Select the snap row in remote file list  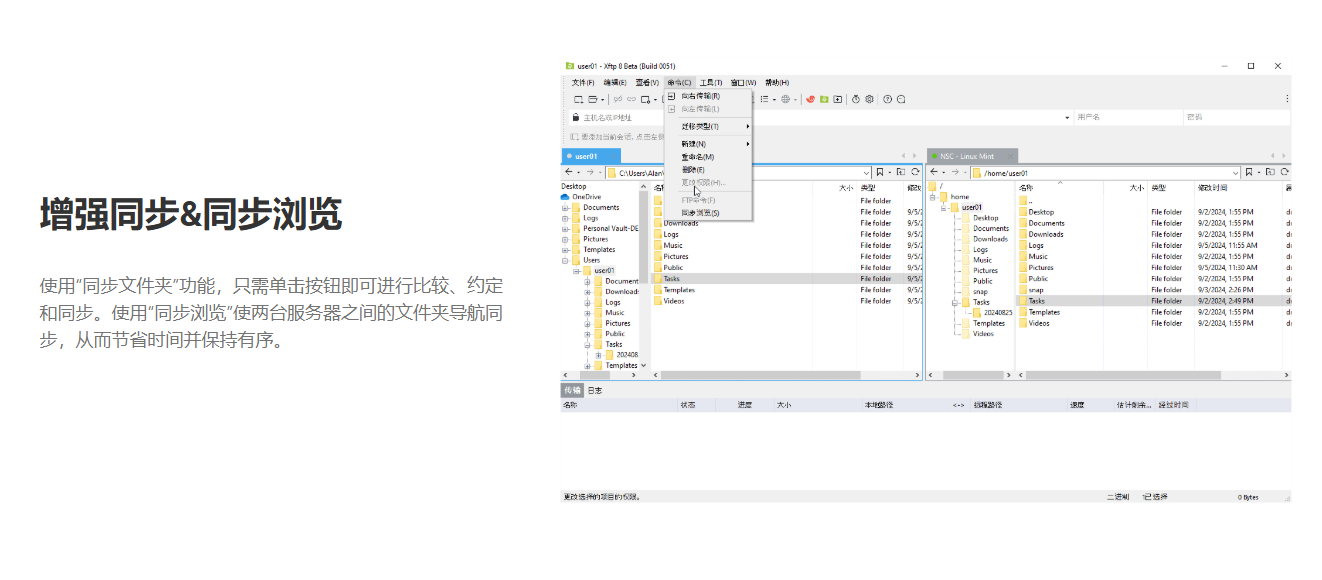point(1153,290)
